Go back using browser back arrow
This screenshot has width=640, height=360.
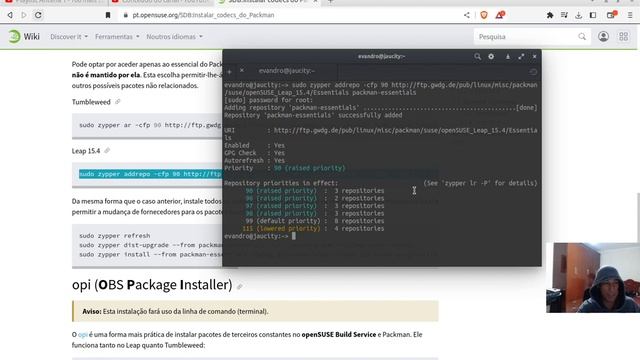coord(10,15)
